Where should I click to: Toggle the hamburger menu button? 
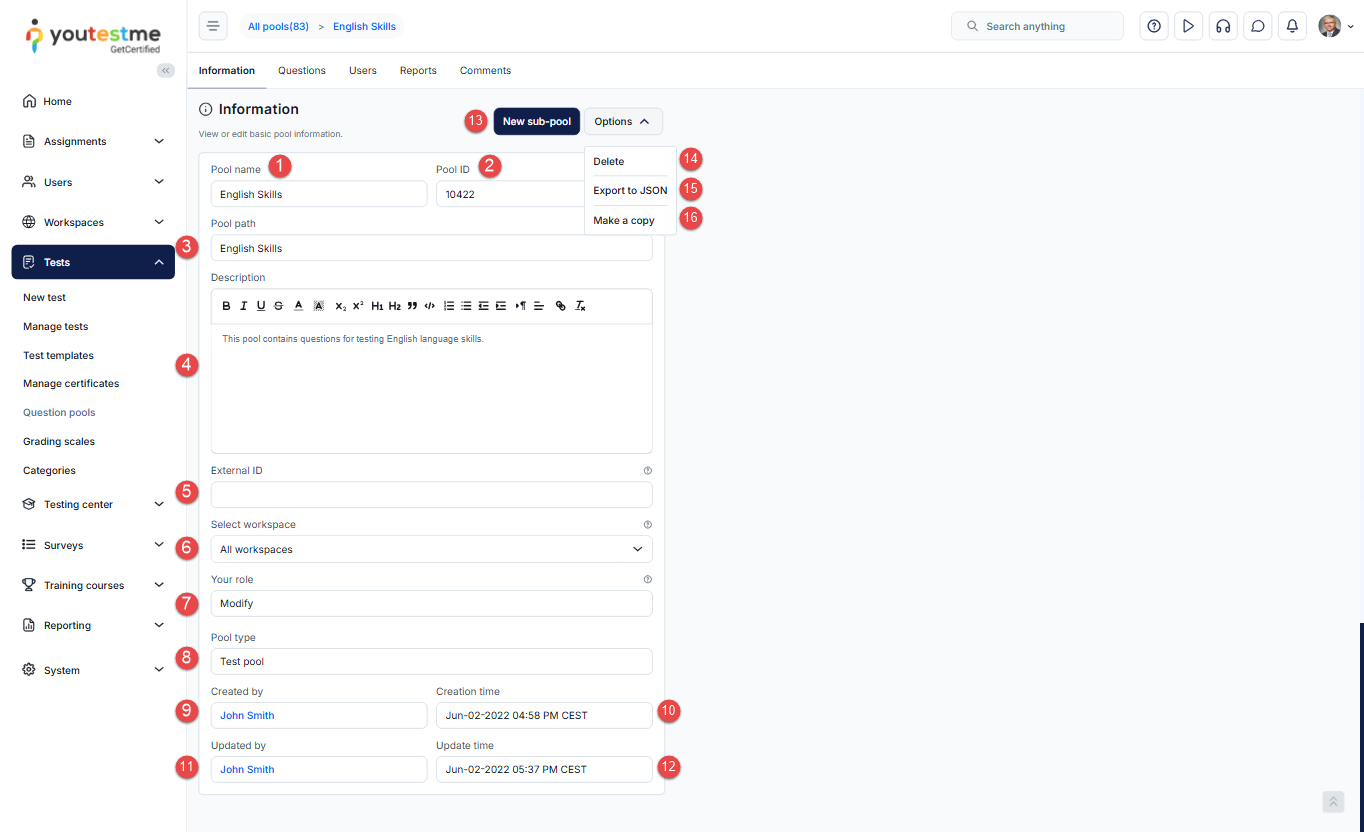pyautogui.click(x=213, y=26)
